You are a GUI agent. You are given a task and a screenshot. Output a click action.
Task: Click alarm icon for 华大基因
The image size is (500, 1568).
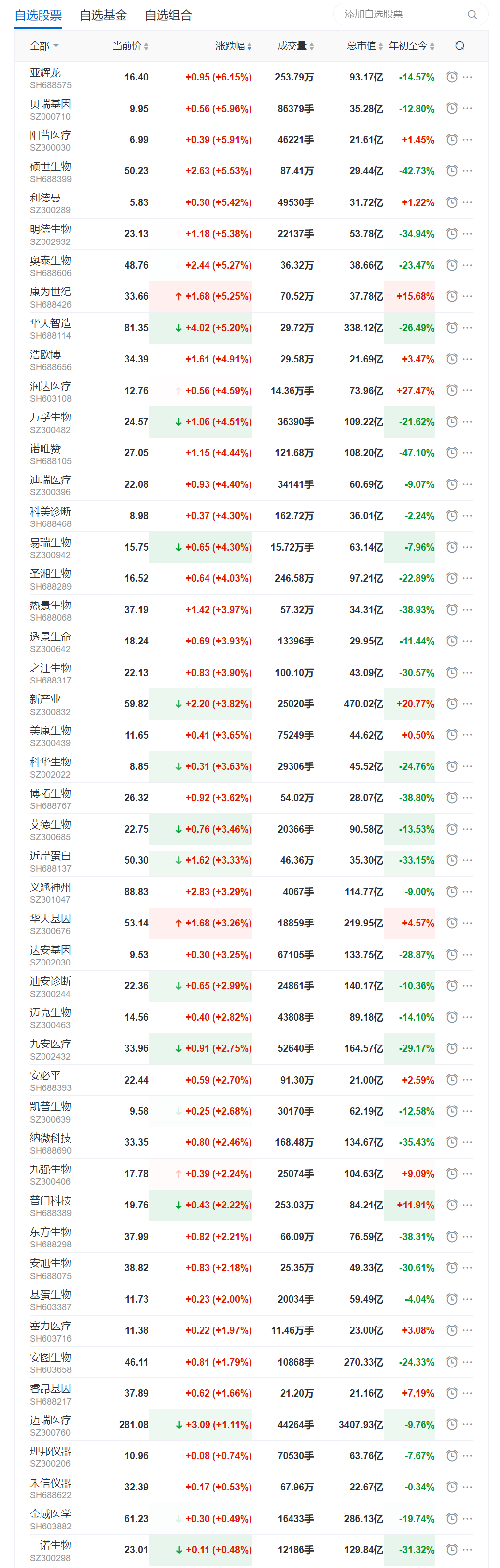click(x=451, y=923)
